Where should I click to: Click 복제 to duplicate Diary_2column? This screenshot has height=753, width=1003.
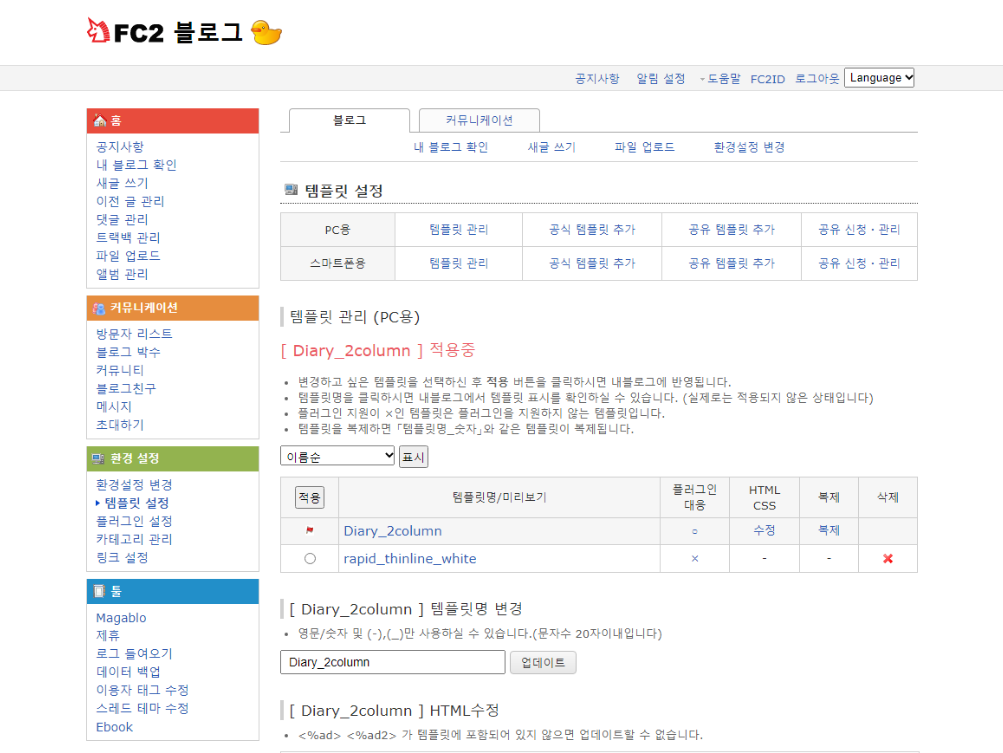click(827, 531)
